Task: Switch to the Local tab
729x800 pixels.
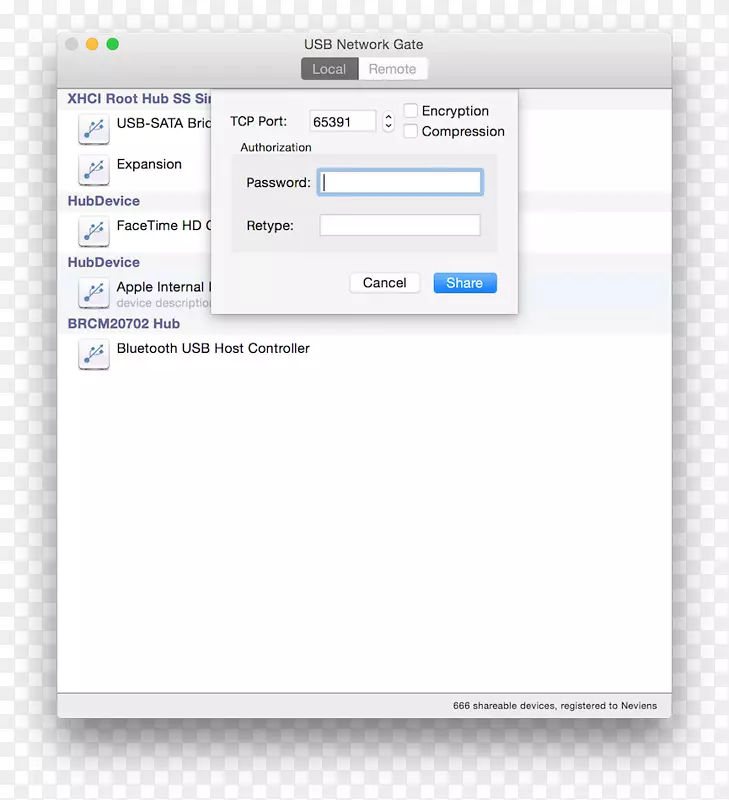Action: point(329,69)
